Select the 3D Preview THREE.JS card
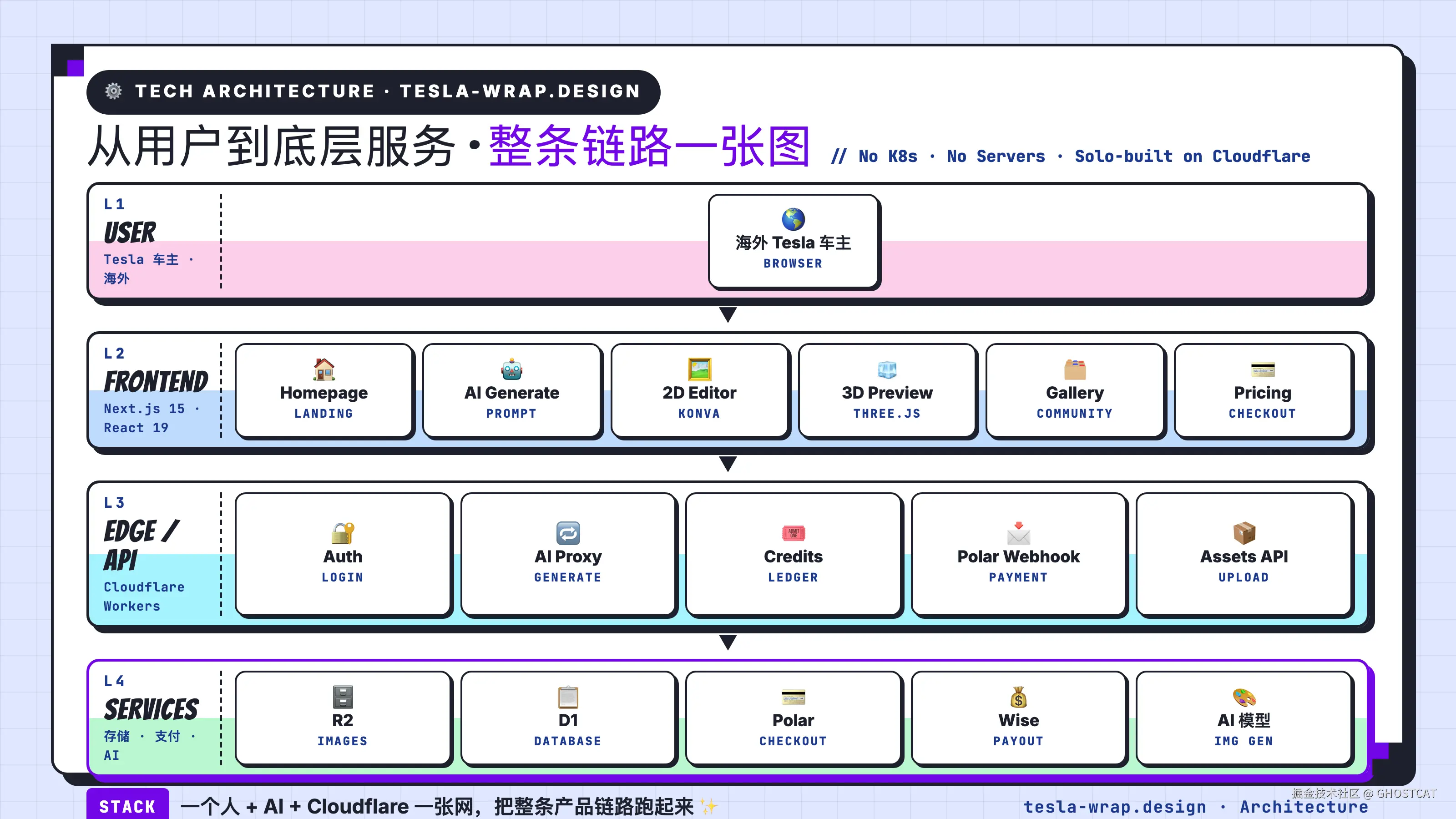The height and width of the screenshot is (819, 1456). tap(887, 390)
